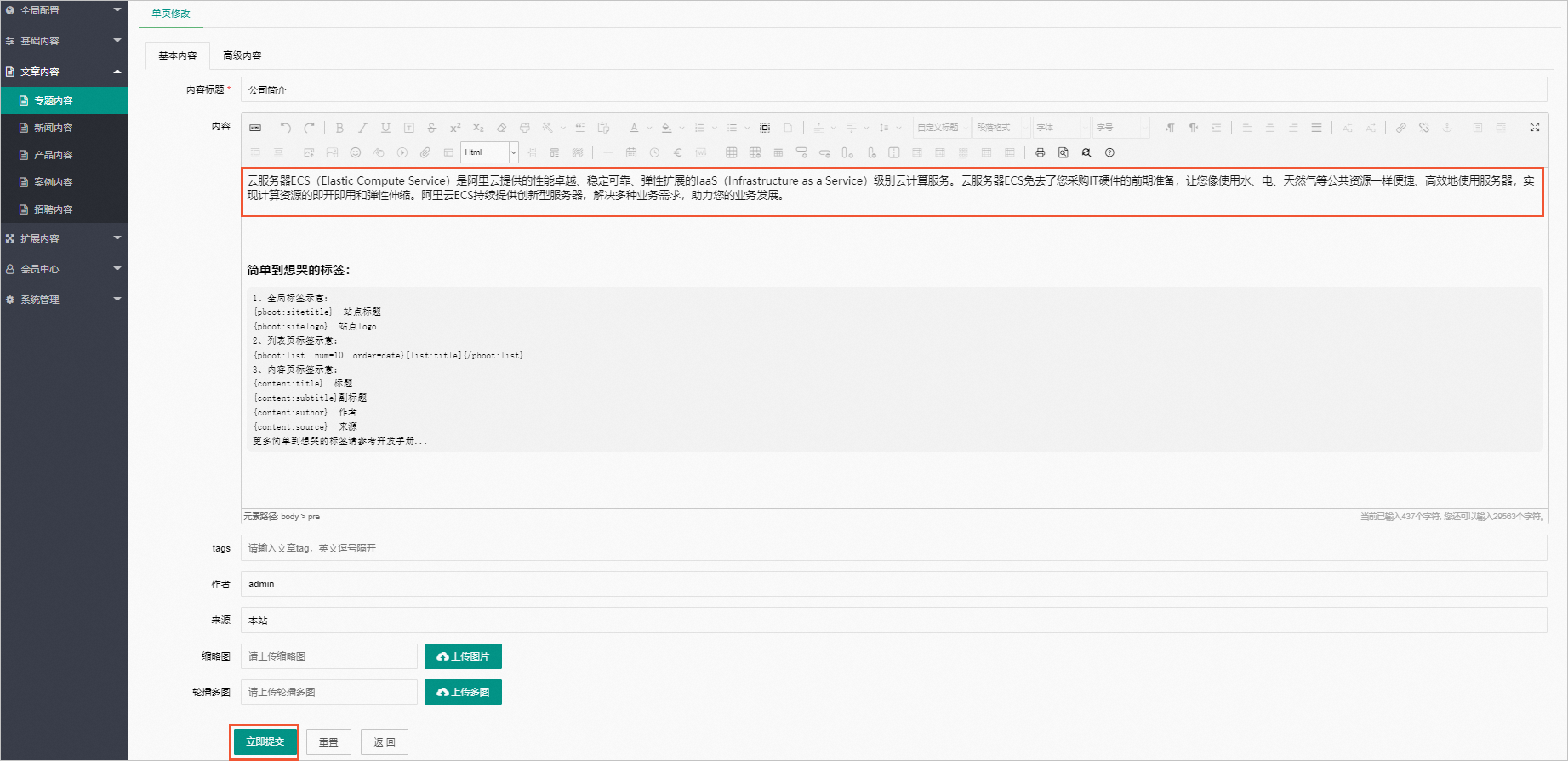Click the 返回 back button
The height and width of the screenshot is (761, 1568).
[385, 742]
